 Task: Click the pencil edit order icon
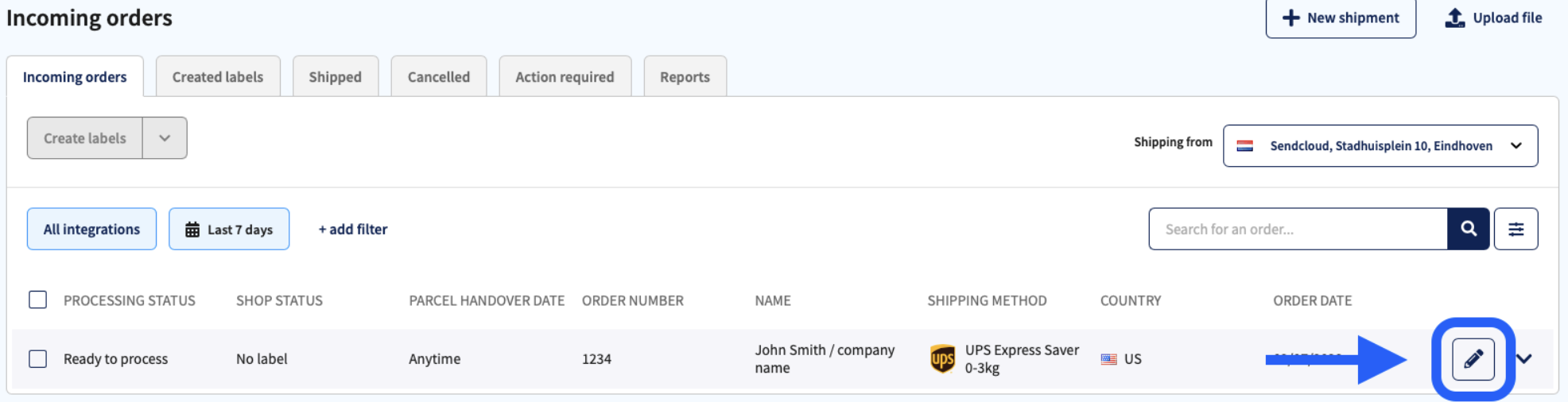1473,359
